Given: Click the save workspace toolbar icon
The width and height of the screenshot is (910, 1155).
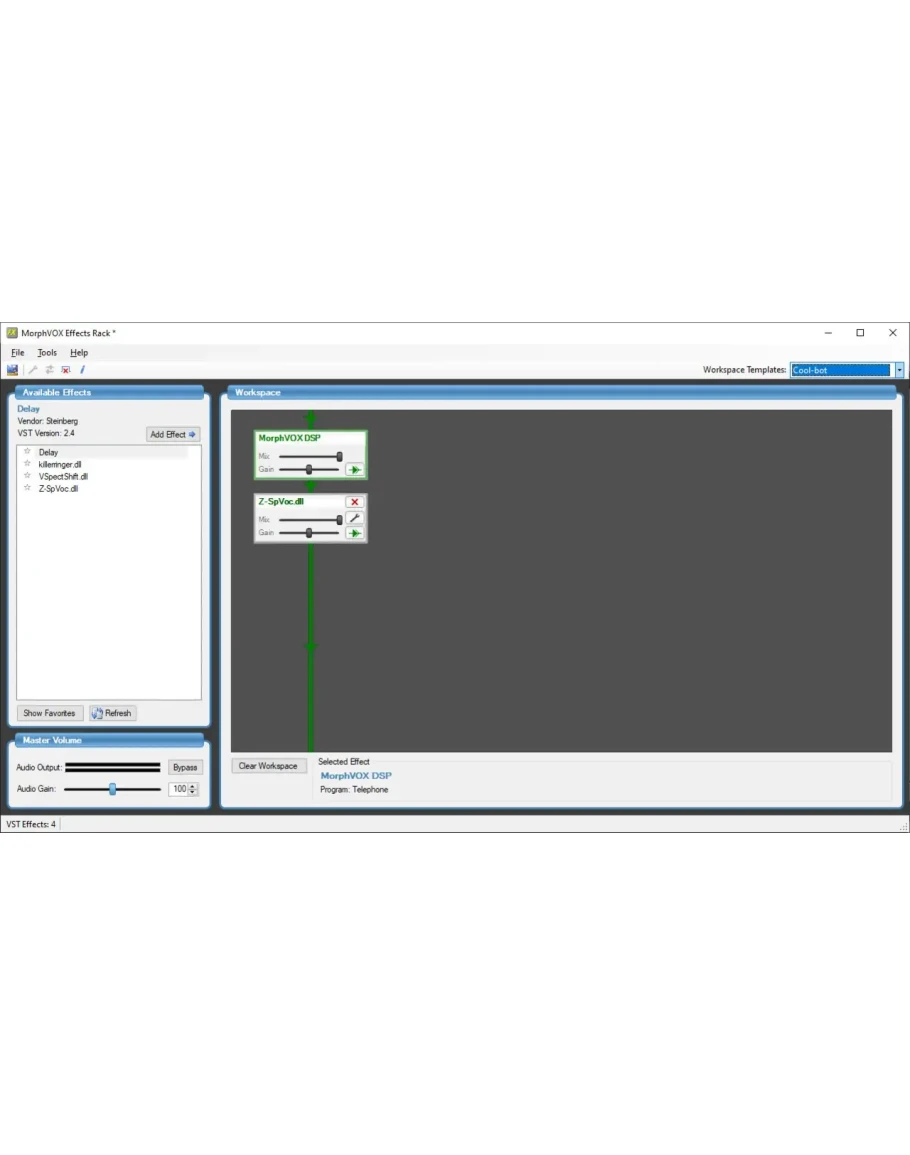Looking at the screenshot, I should point(13,370).
